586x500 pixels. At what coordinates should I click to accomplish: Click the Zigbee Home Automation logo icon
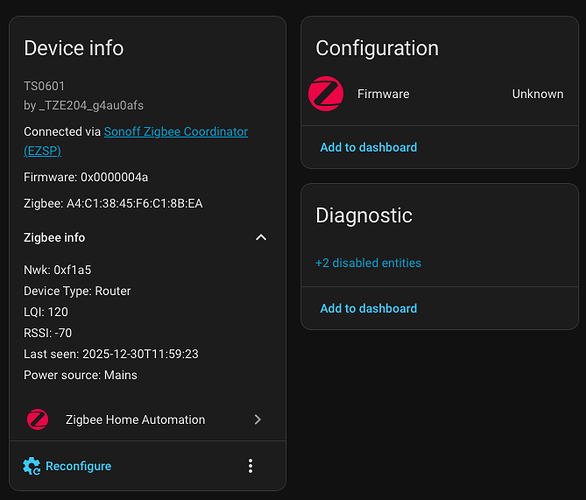pyautogui.click(x=37, y=419)
